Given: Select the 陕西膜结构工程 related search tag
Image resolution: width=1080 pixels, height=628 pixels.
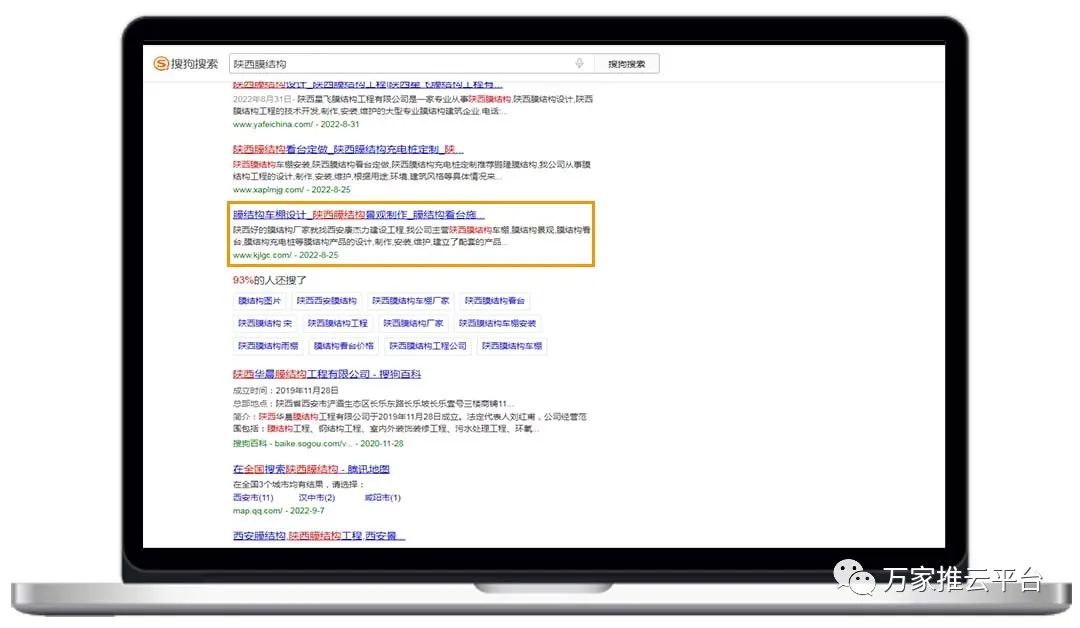Looking at the screenshot, I should [338, 324].
